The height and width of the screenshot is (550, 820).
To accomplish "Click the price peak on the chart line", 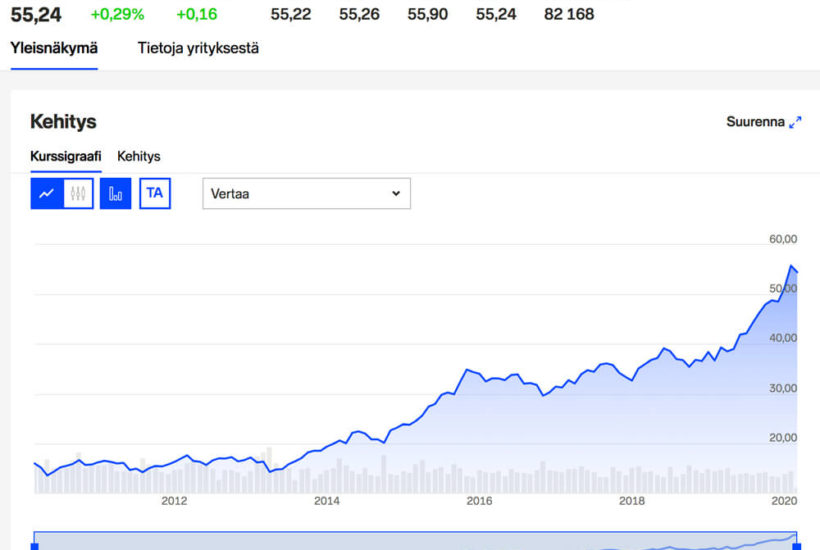I will click(x=791, y=266).
